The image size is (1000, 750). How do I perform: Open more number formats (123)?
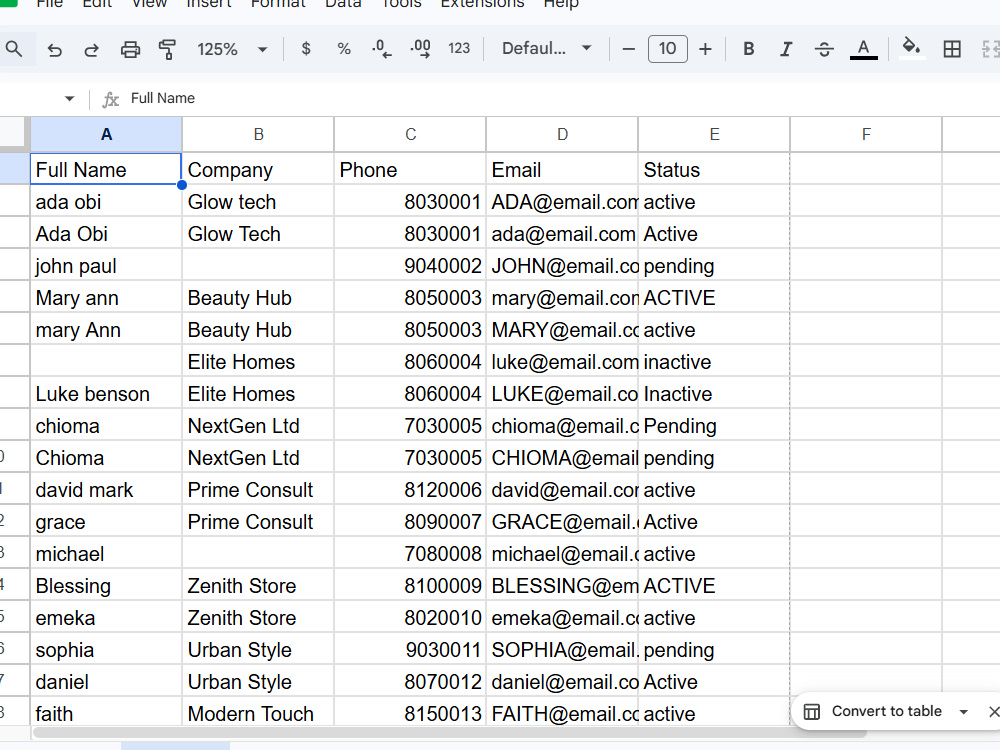(x=459, y=48)
